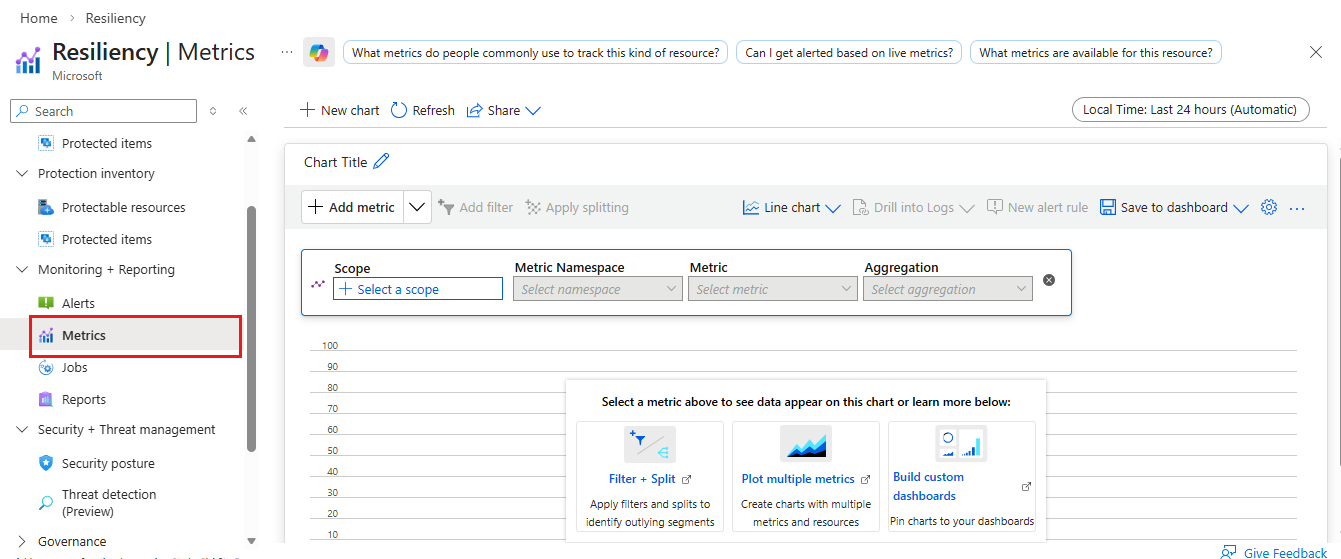The width and height of the screenshot is (1341, 559).
Task: Click 'What metrics are available for this resource?'
Action: [x=1096, y=53]
